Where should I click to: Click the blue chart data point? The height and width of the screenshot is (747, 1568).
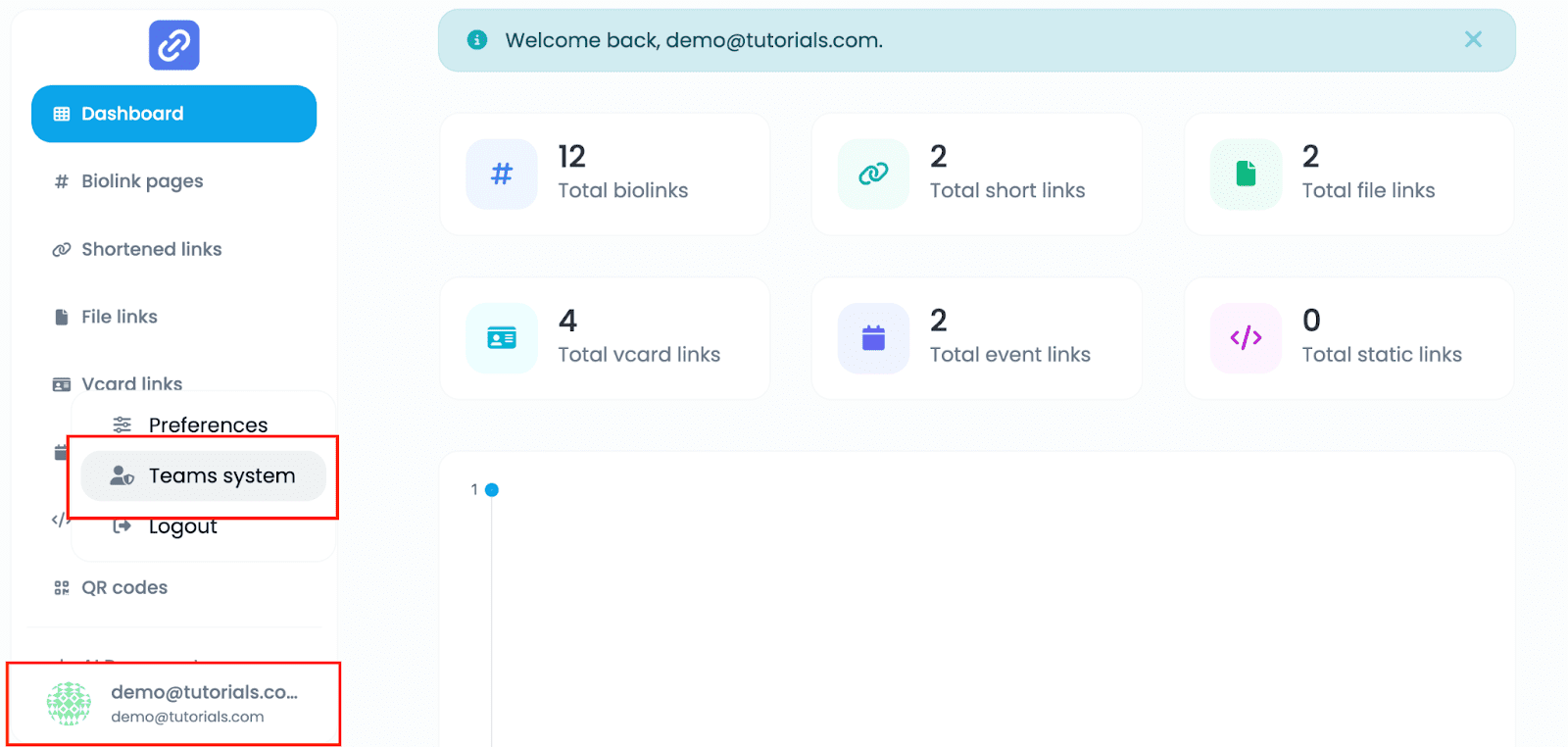click(492, 490)
